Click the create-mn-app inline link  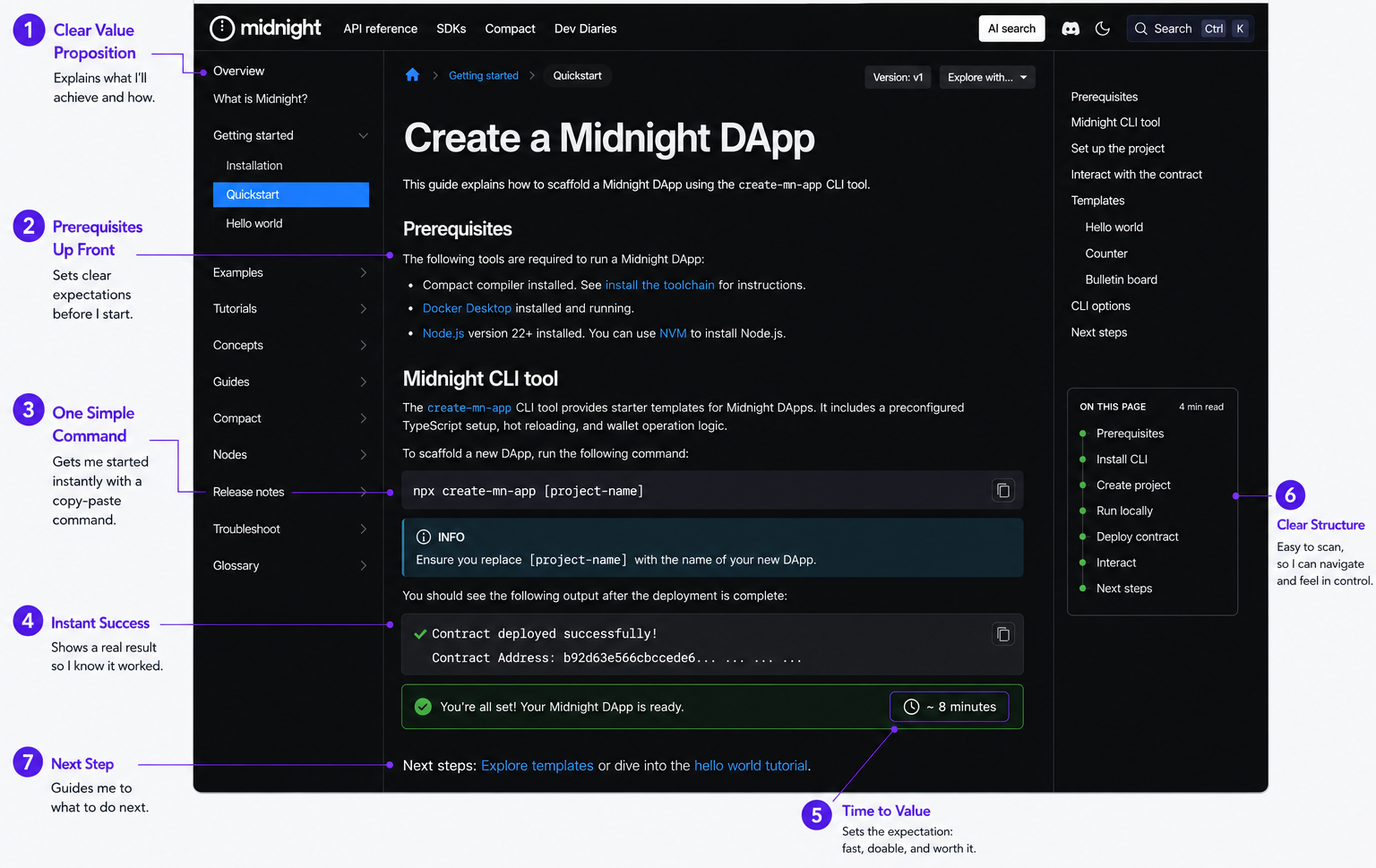coord(469,408)
